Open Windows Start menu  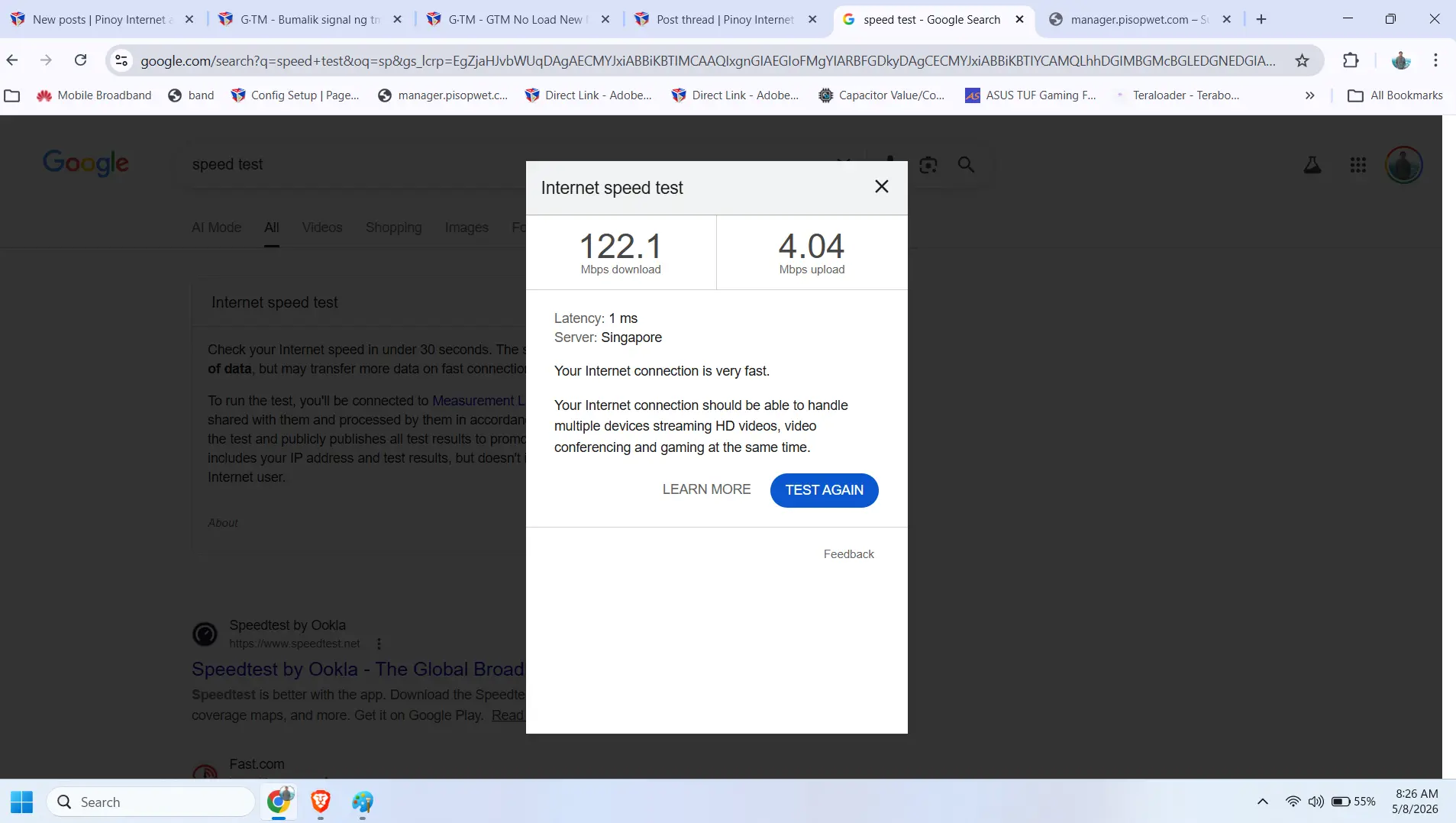point(21,802)
